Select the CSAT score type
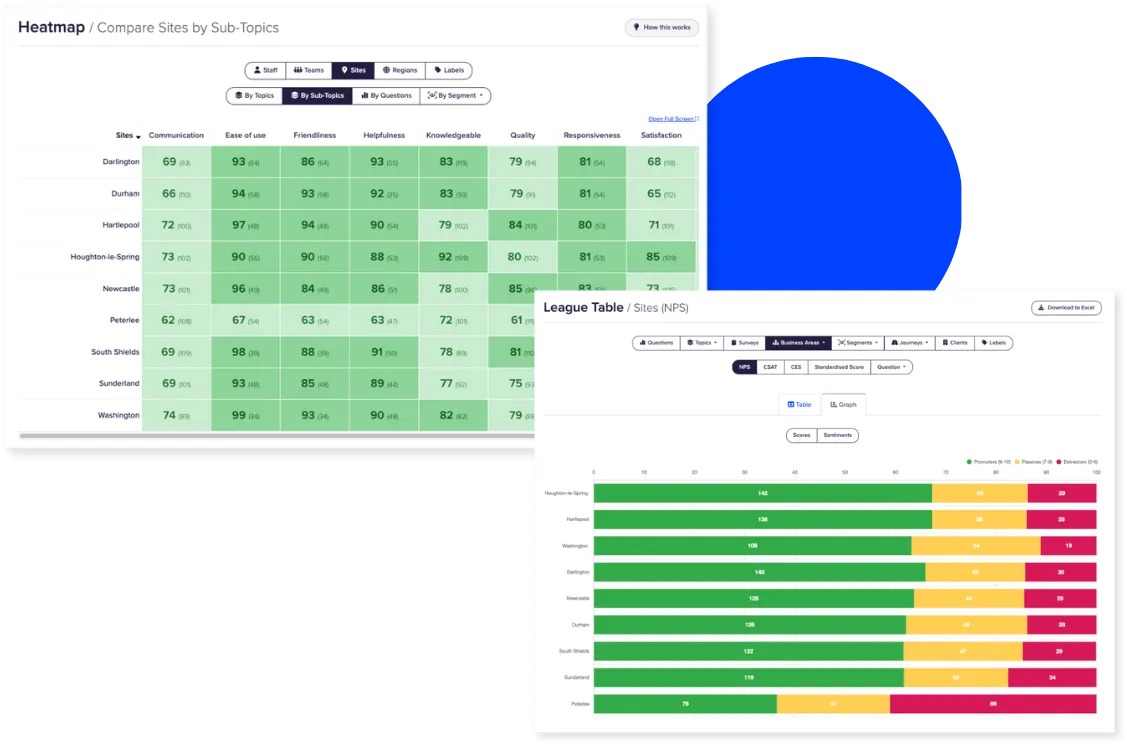Image resolution: width=1127 pixels, height=745 pixels. click(771, 367)
